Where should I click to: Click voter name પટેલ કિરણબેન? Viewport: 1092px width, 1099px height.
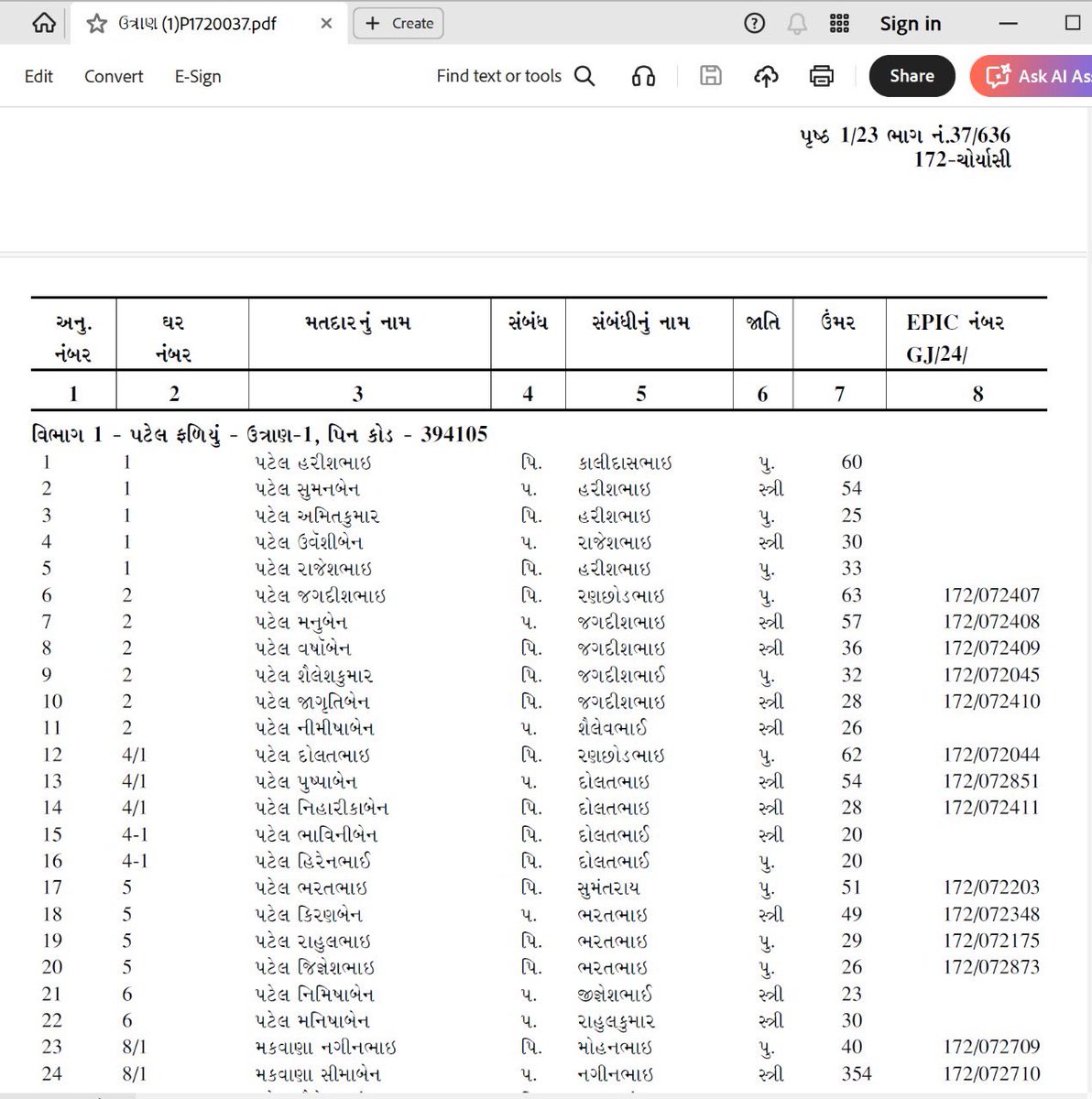(309, 915)
